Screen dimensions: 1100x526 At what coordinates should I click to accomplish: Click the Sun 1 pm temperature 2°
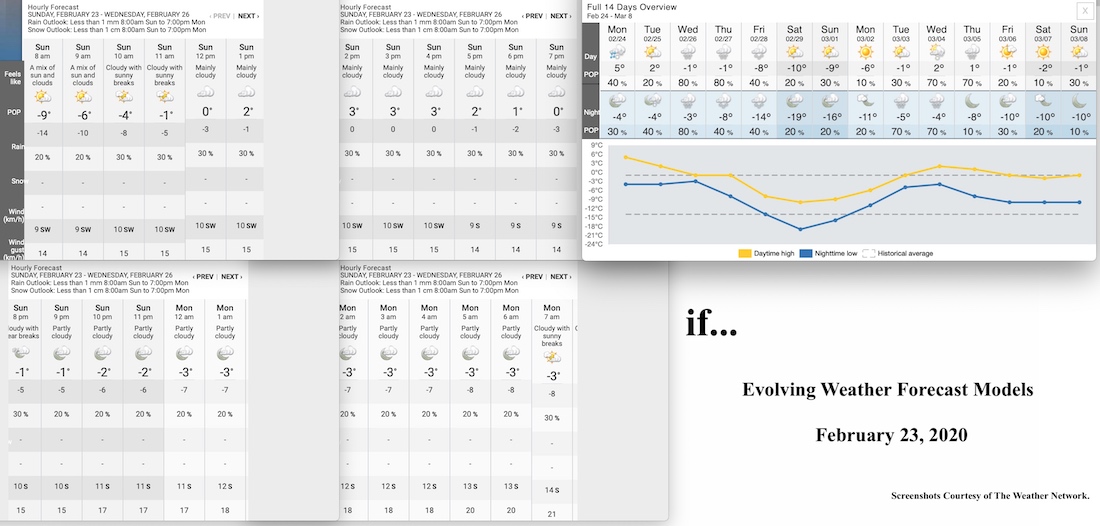246,111
